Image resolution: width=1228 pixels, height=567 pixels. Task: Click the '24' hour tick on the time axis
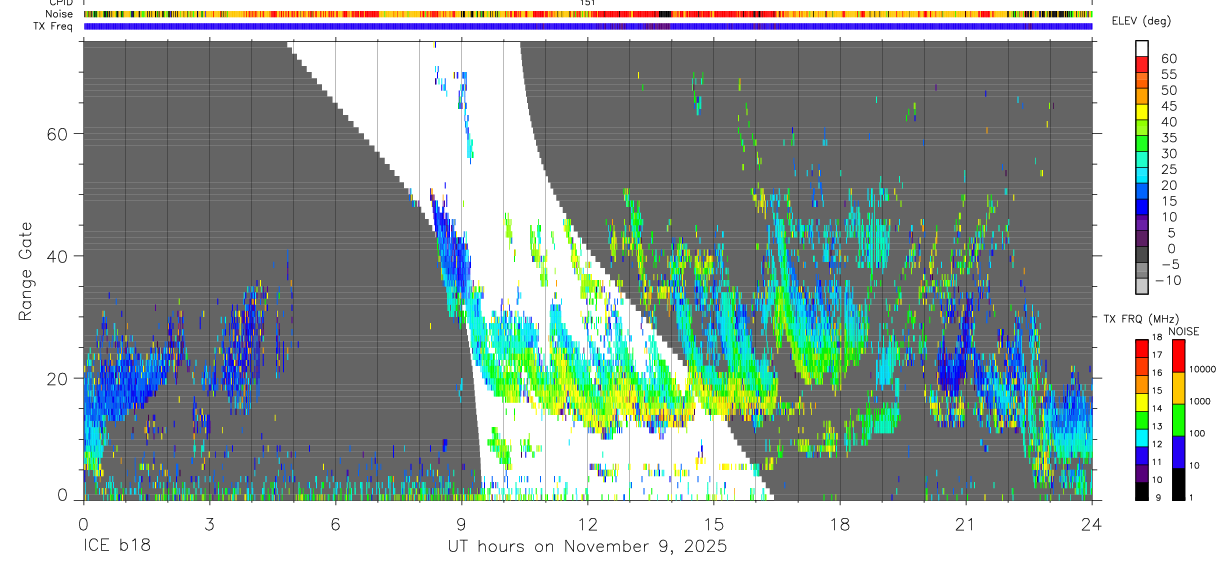coord(1091,524)
